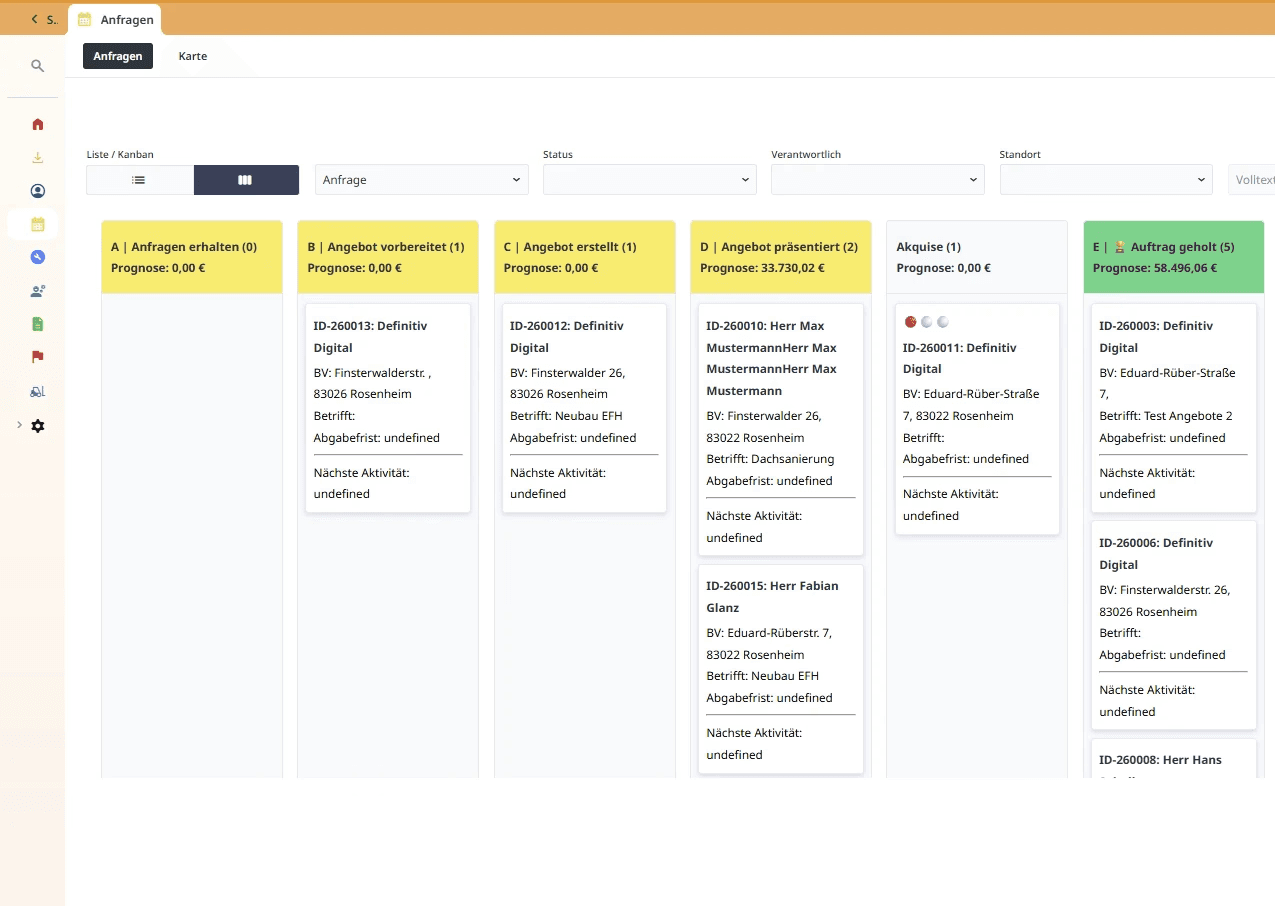Viewport: 1275px width, 906px height.
Task: Open the Verantwortlich dropdown
Action: click(x=877, y=180)
